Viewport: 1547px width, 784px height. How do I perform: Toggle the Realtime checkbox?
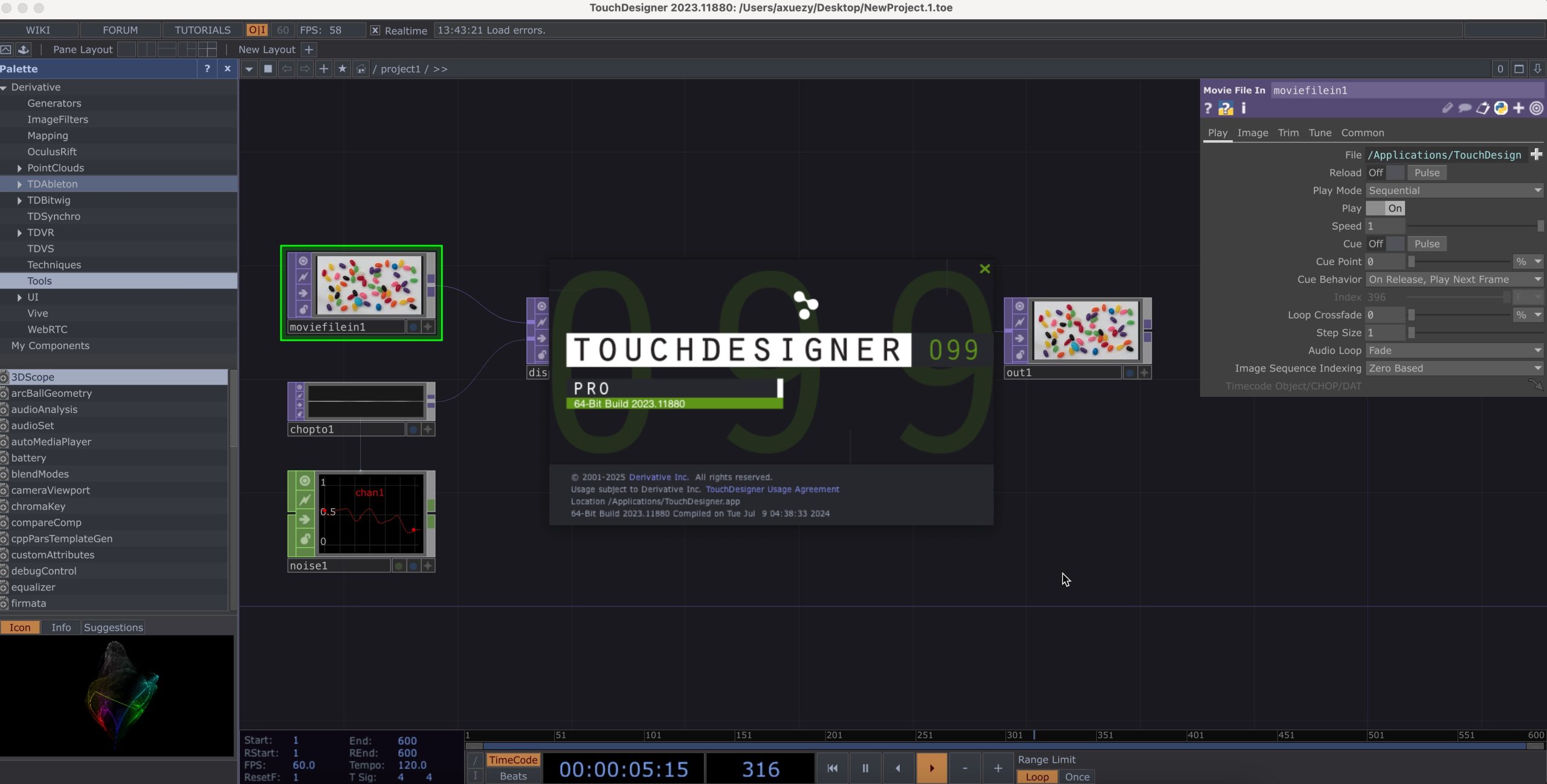375,30
